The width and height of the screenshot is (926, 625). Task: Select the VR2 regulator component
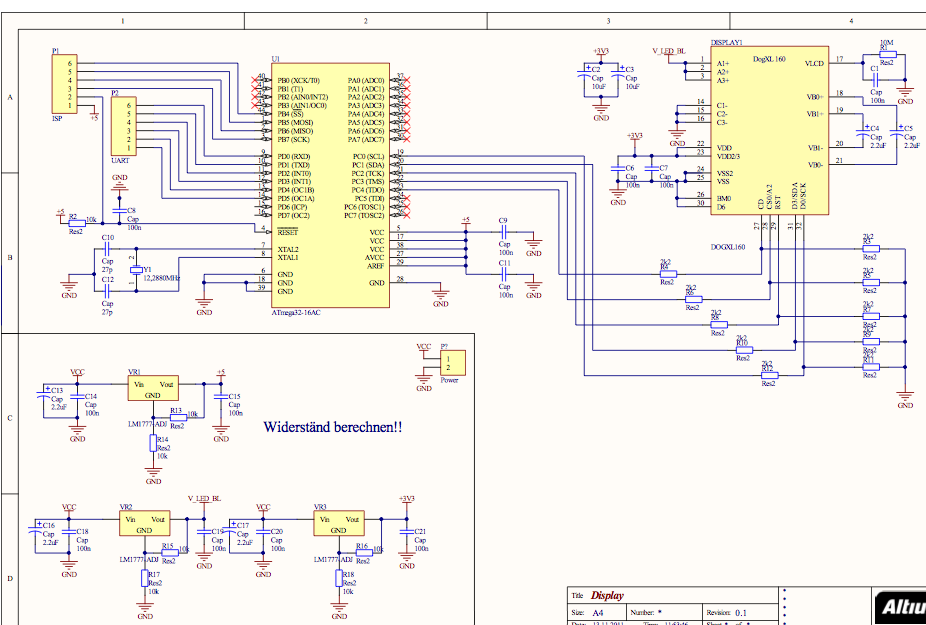(144, 523)
